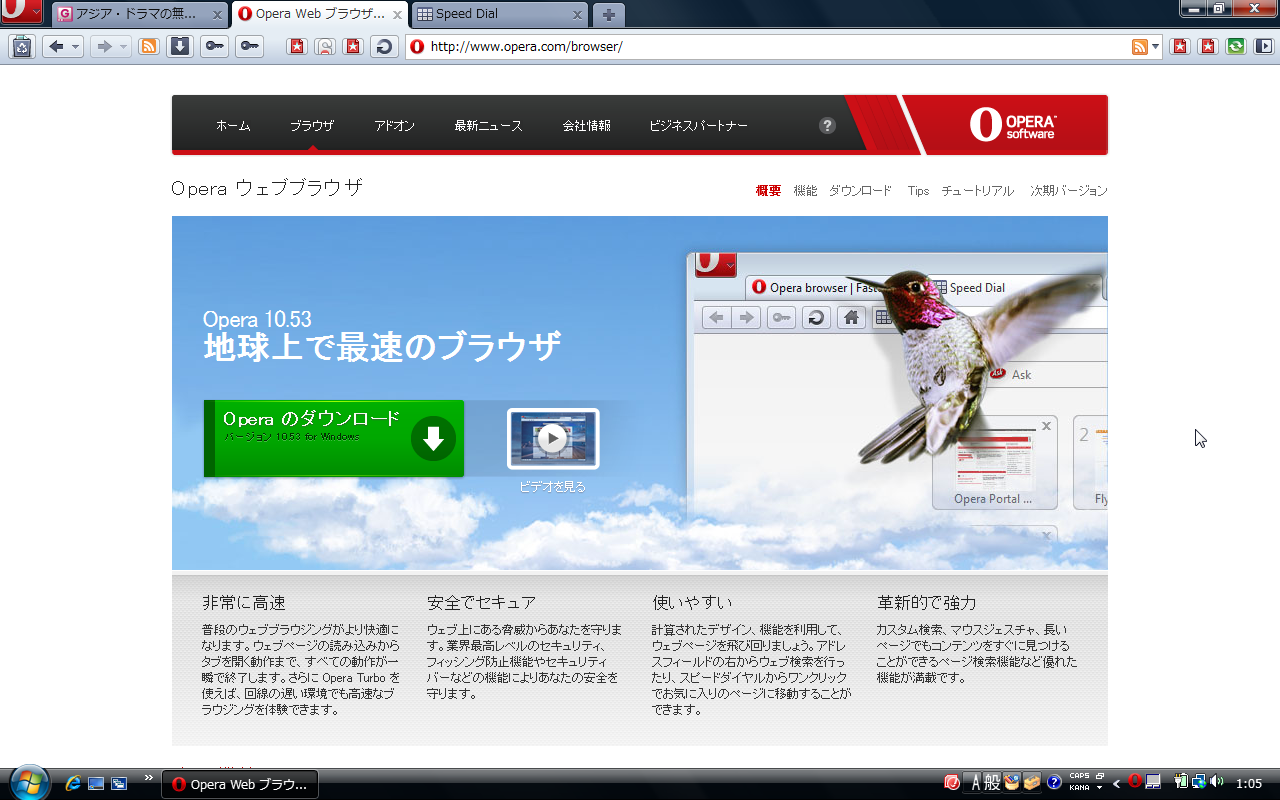Open the チュートリアル link

(977, 191)
